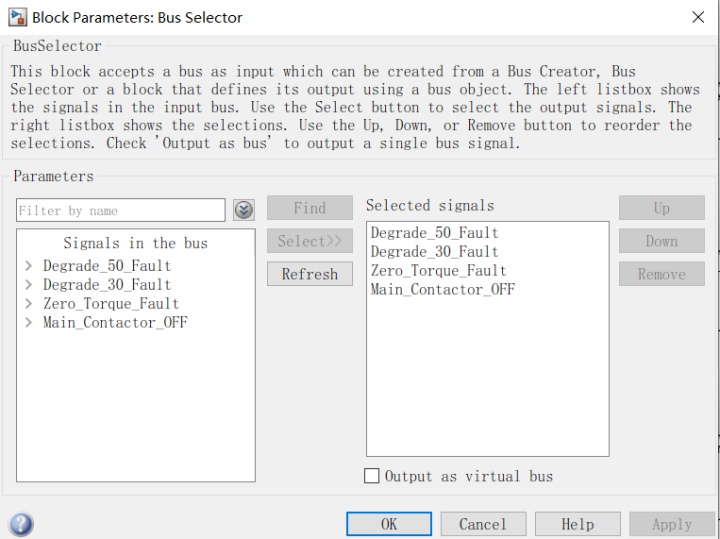Expand the Degrade_50_Fault signal node
The height and width of the screenshot is (539, 720).
pyautogui.click(x=29, y=266)
